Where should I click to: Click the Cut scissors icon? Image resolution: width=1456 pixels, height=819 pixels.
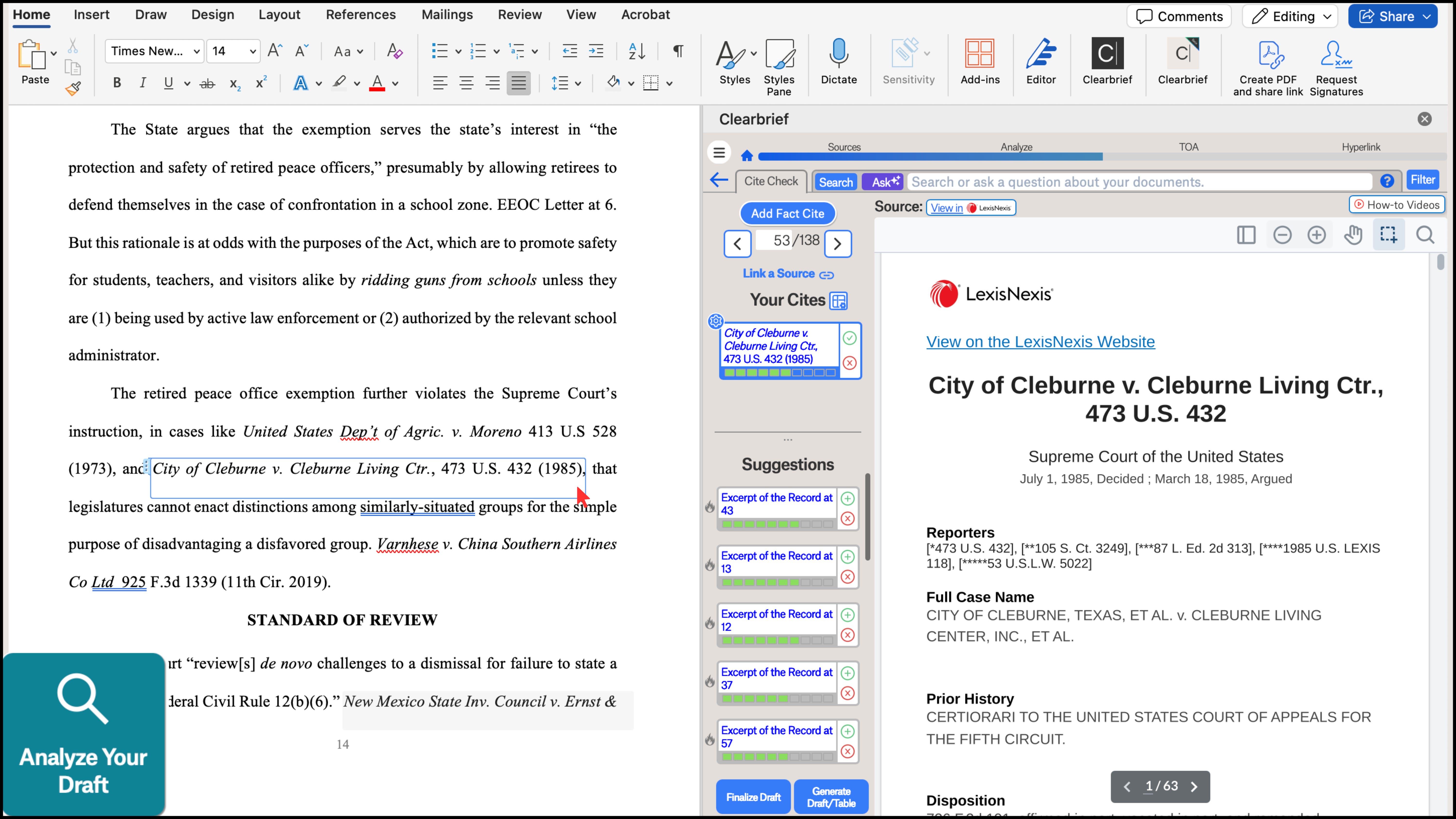pyautogui.click(x=73, y=46)
